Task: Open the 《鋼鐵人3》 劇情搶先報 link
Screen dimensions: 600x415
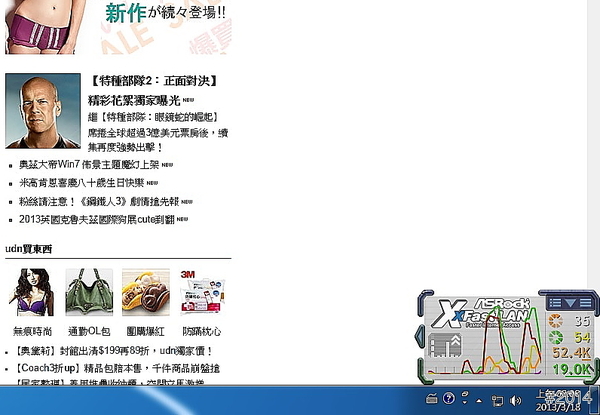Action: 99,201
